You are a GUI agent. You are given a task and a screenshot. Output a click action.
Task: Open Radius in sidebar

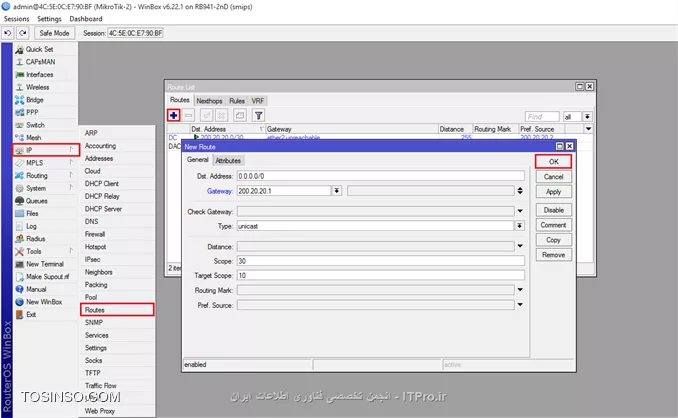[45, 239]
